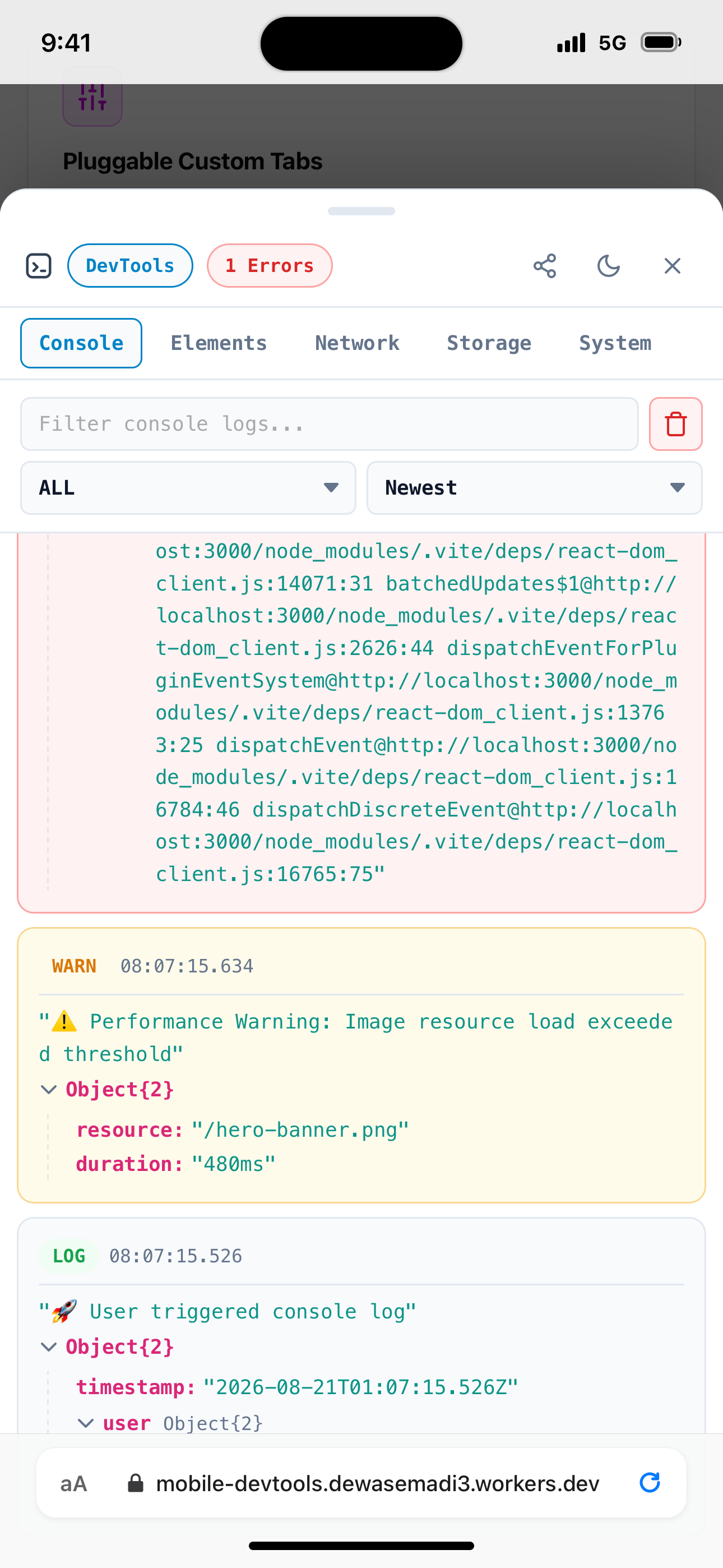Click the Pluggable Custom Tabs heading

pos(193,162)
